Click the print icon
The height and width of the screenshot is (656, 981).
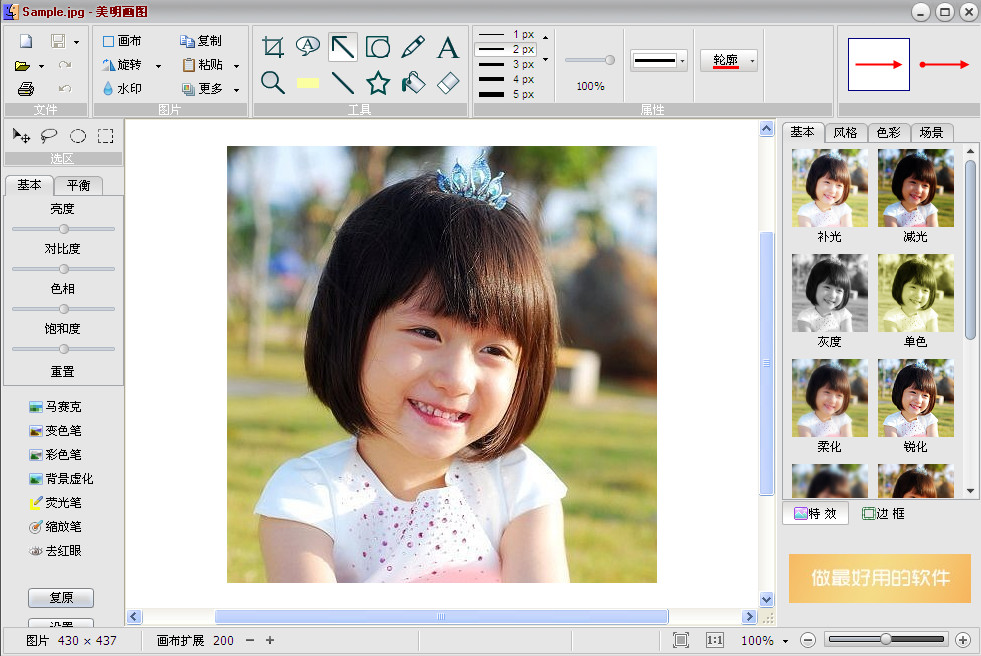(26, 89)
